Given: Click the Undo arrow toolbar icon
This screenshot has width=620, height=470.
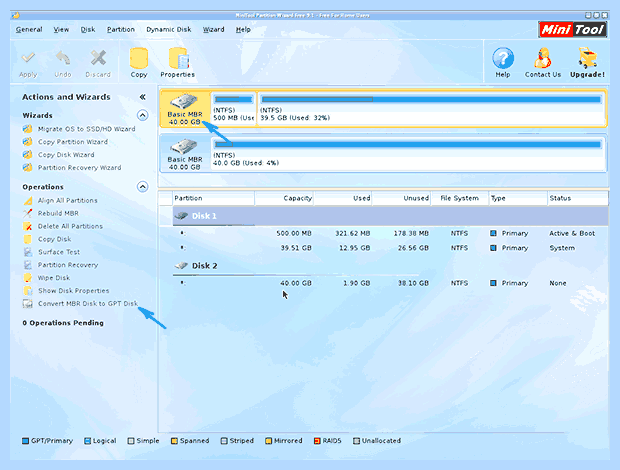Looking at the screenshot, I should point(63,58).
